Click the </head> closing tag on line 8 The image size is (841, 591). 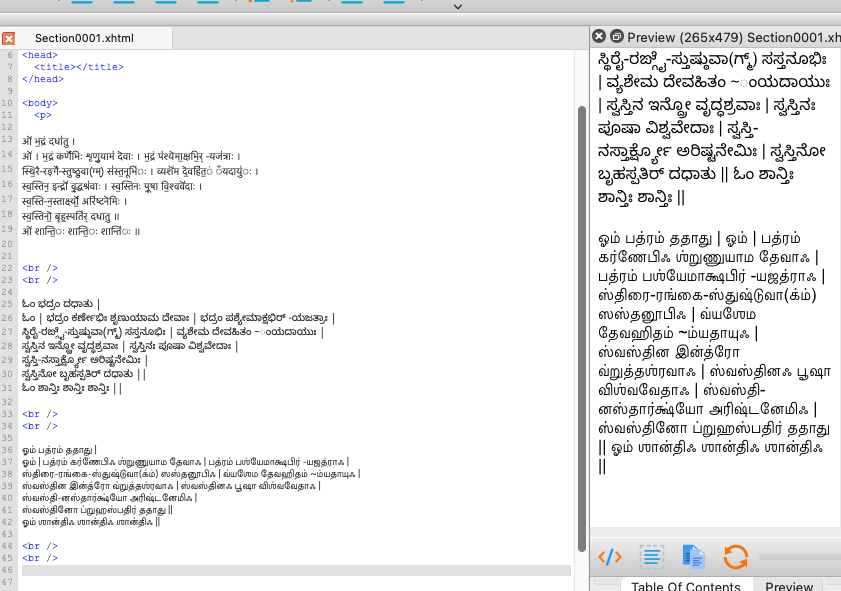[43, 79]
